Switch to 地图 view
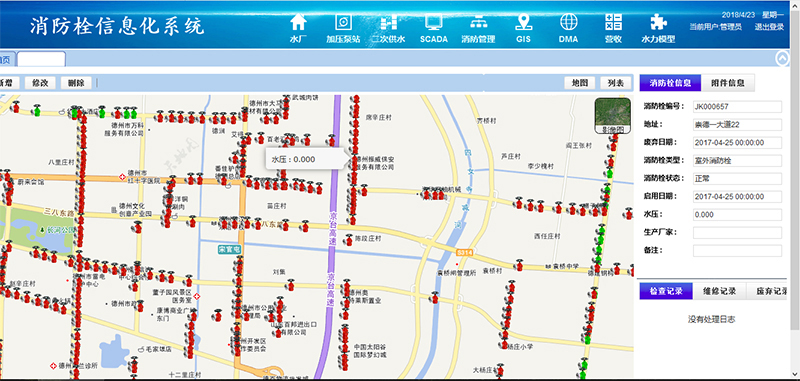Image resolution: width=800 pixels, height=381 pixels. (580, 83)
